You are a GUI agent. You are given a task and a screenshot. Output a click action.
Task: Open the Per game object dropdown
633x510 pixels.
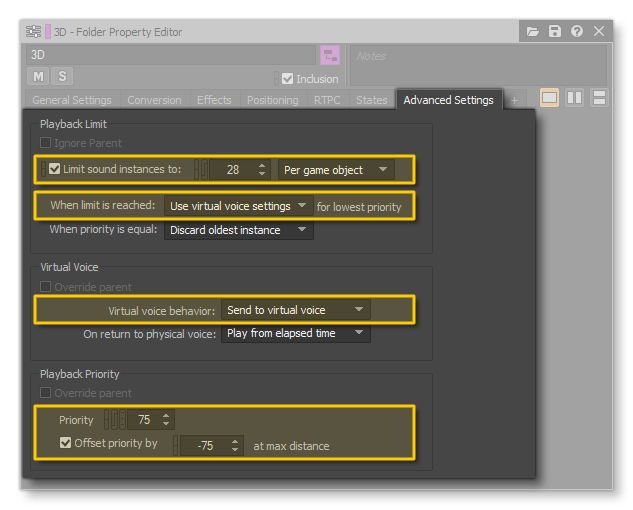click(x=335, y=170)
